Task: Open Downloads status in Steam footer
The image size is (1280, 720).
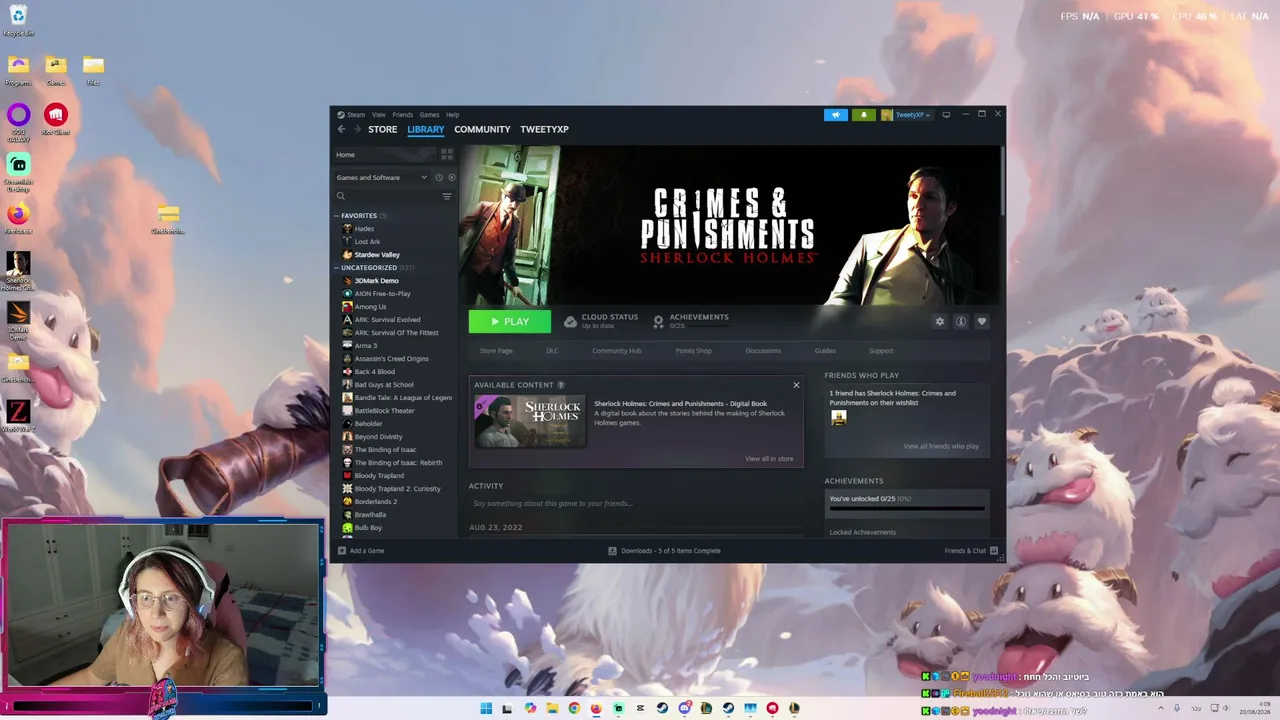Action: [x=664, y=551]
